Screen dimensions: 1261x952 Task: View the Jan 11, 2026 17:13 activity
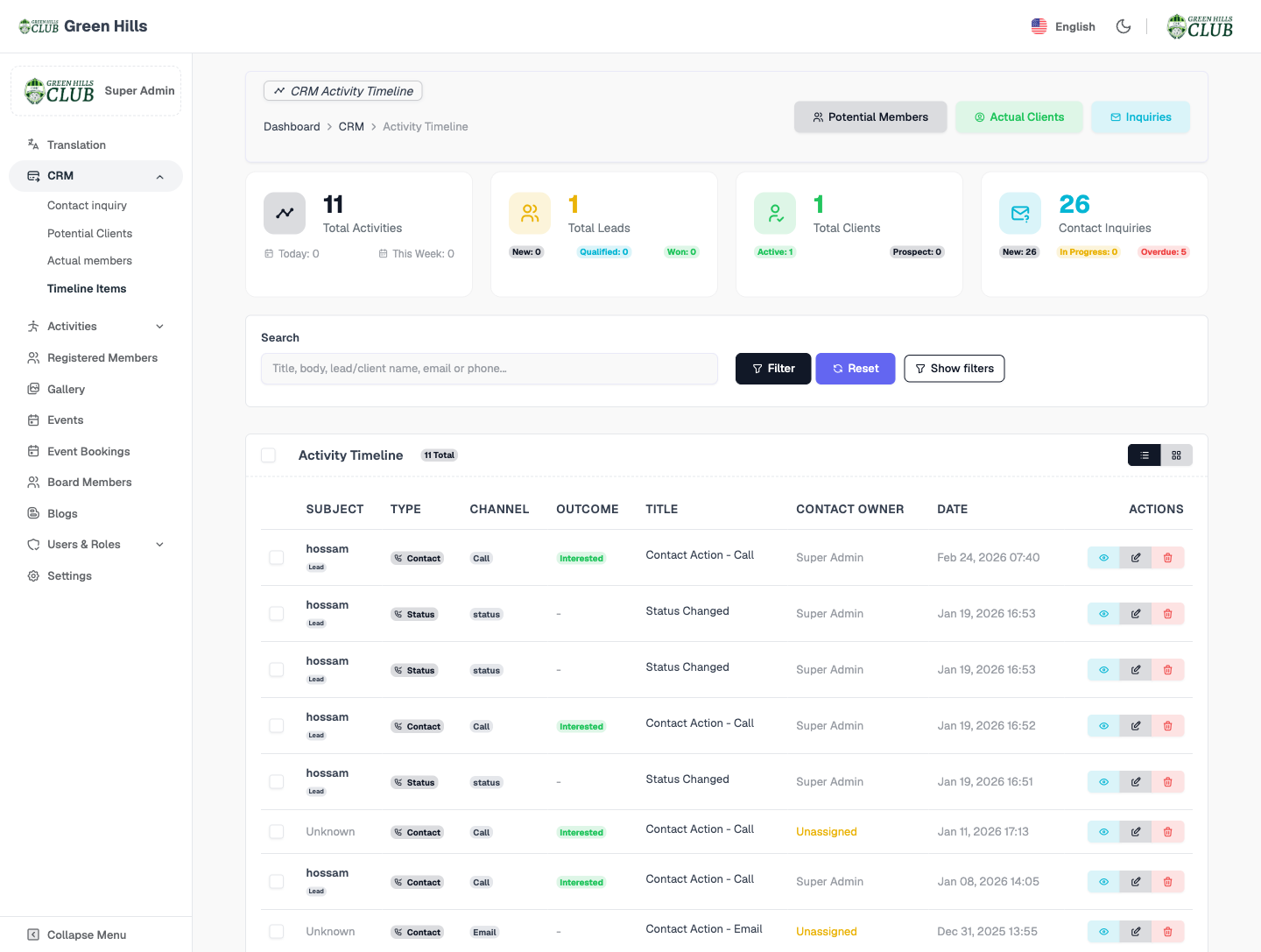(x=1103, y=832)
